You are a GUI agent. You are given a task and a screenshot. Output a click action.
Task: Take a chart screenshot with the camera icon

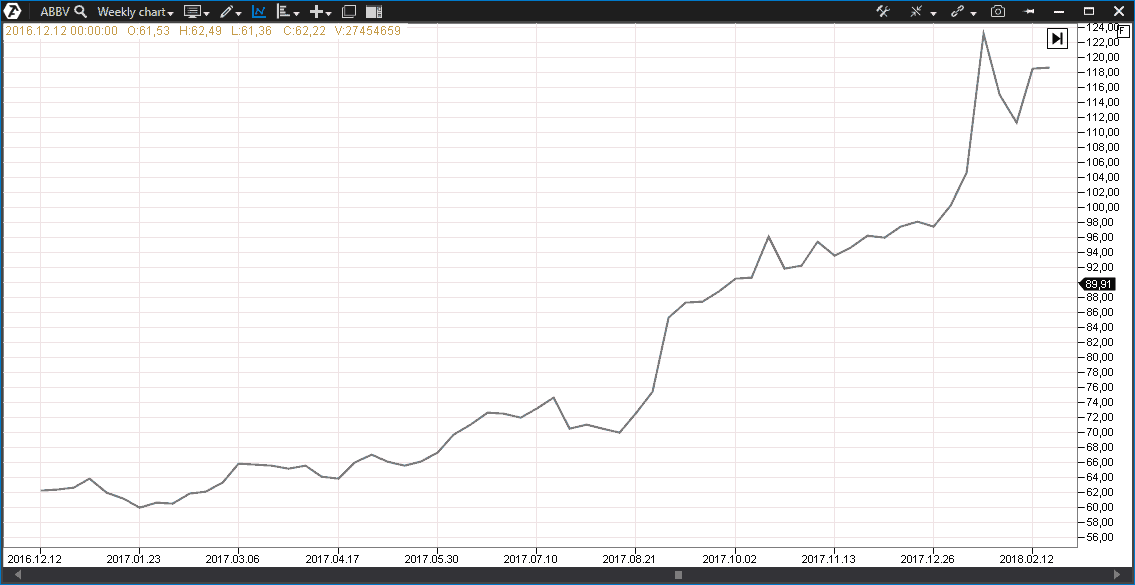click(997, 11)
